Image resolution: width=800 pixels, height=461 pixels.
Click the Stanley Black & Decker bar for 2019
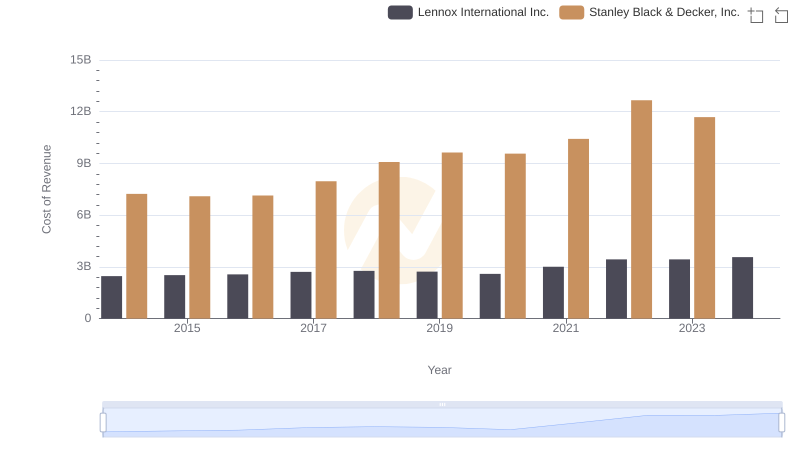[452, 235]
